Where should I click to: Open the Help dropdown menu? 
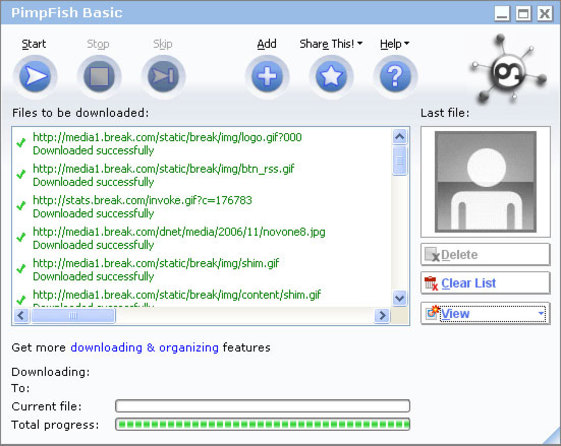395,44
